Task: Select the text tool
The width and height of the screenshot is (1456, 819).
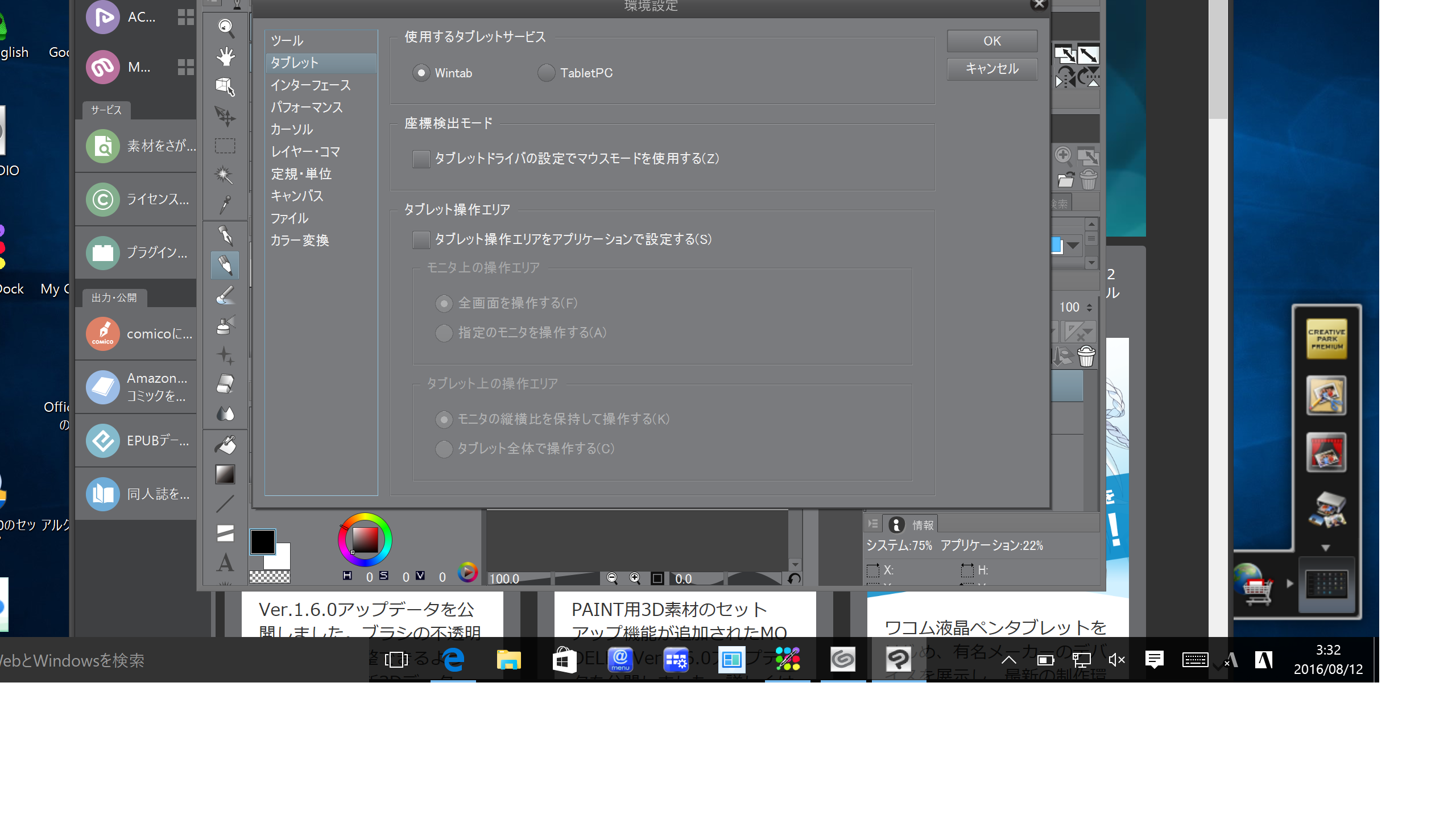Action: tap(225, 563)
